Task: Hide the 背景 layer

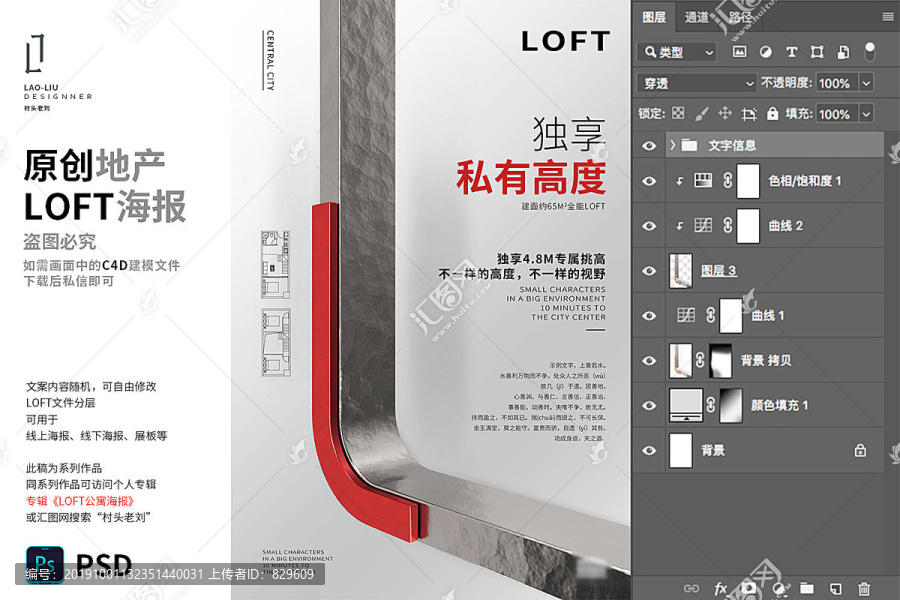Action: point(649,450)
